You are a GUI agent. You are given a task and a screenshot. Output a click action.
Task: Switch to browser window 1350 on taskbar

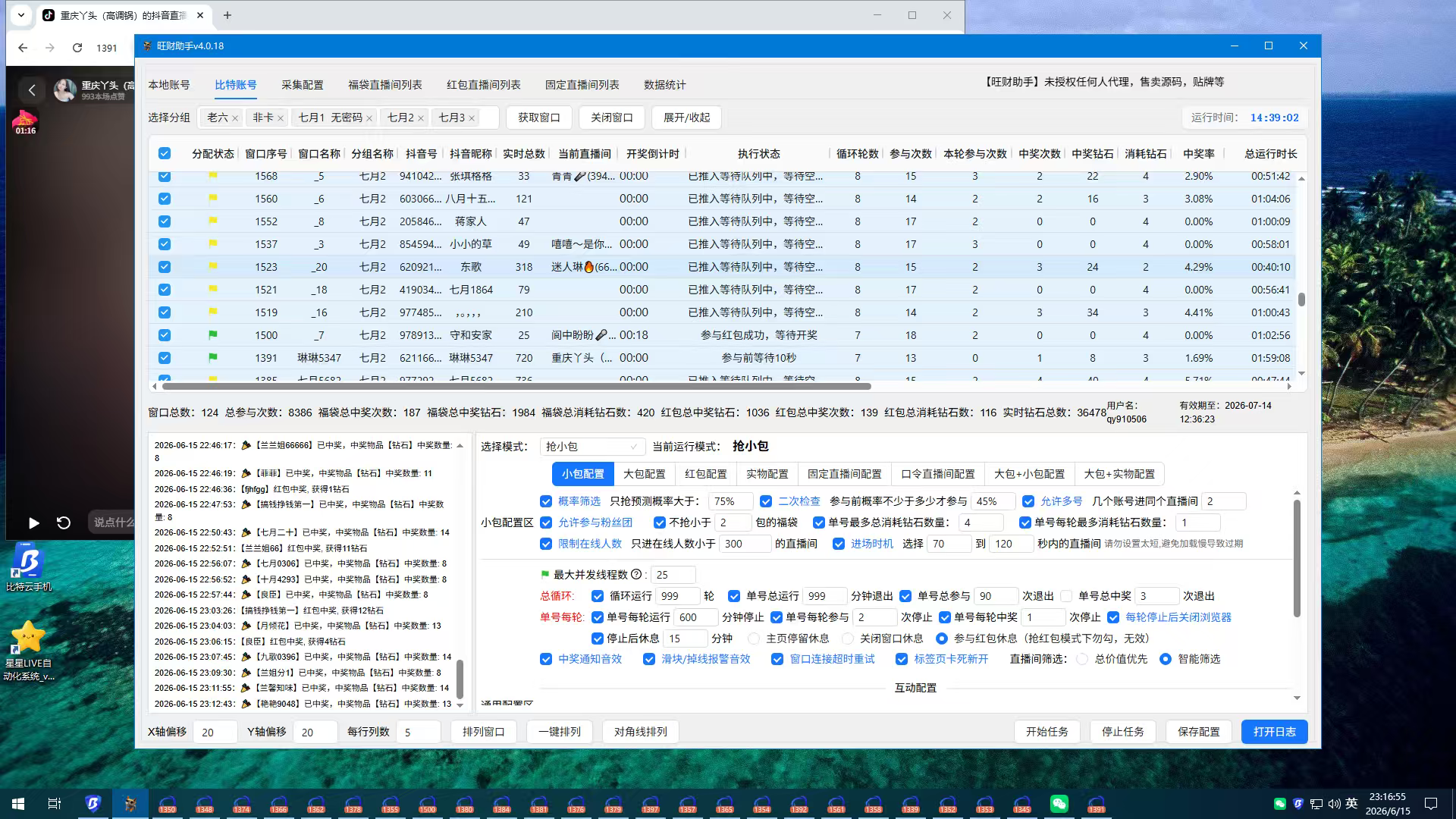point(168,804)
